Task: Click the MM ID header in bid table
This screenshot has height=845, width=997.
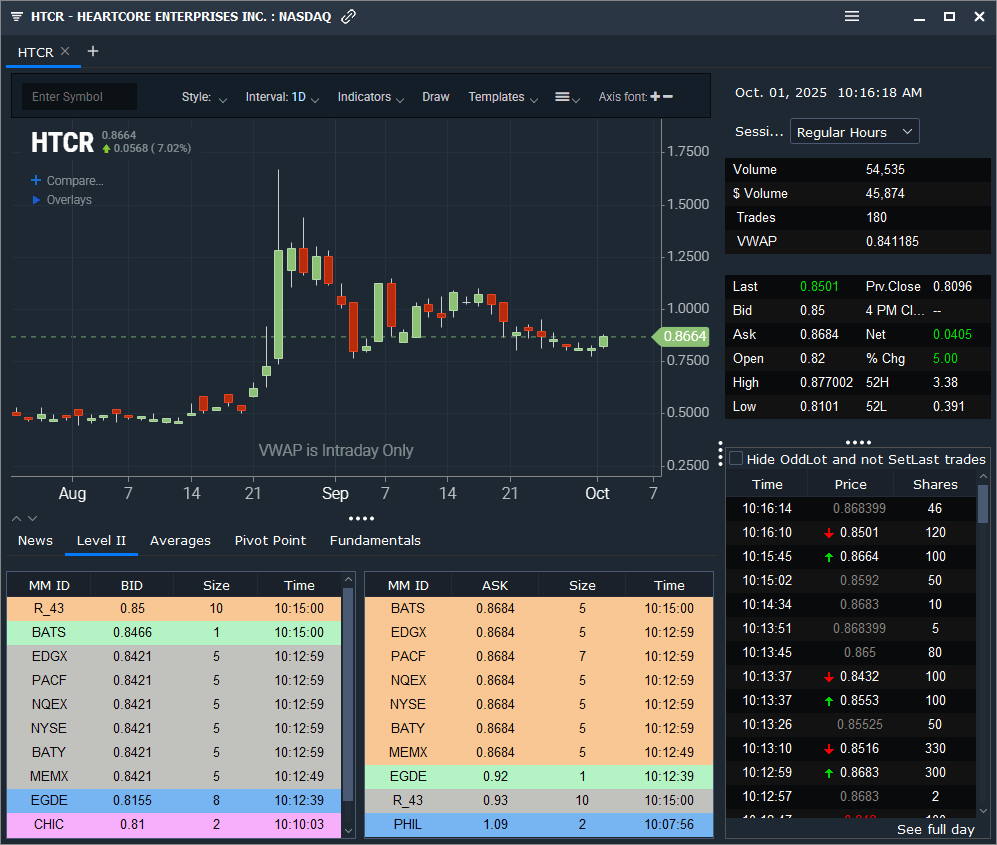Action: 49,585
